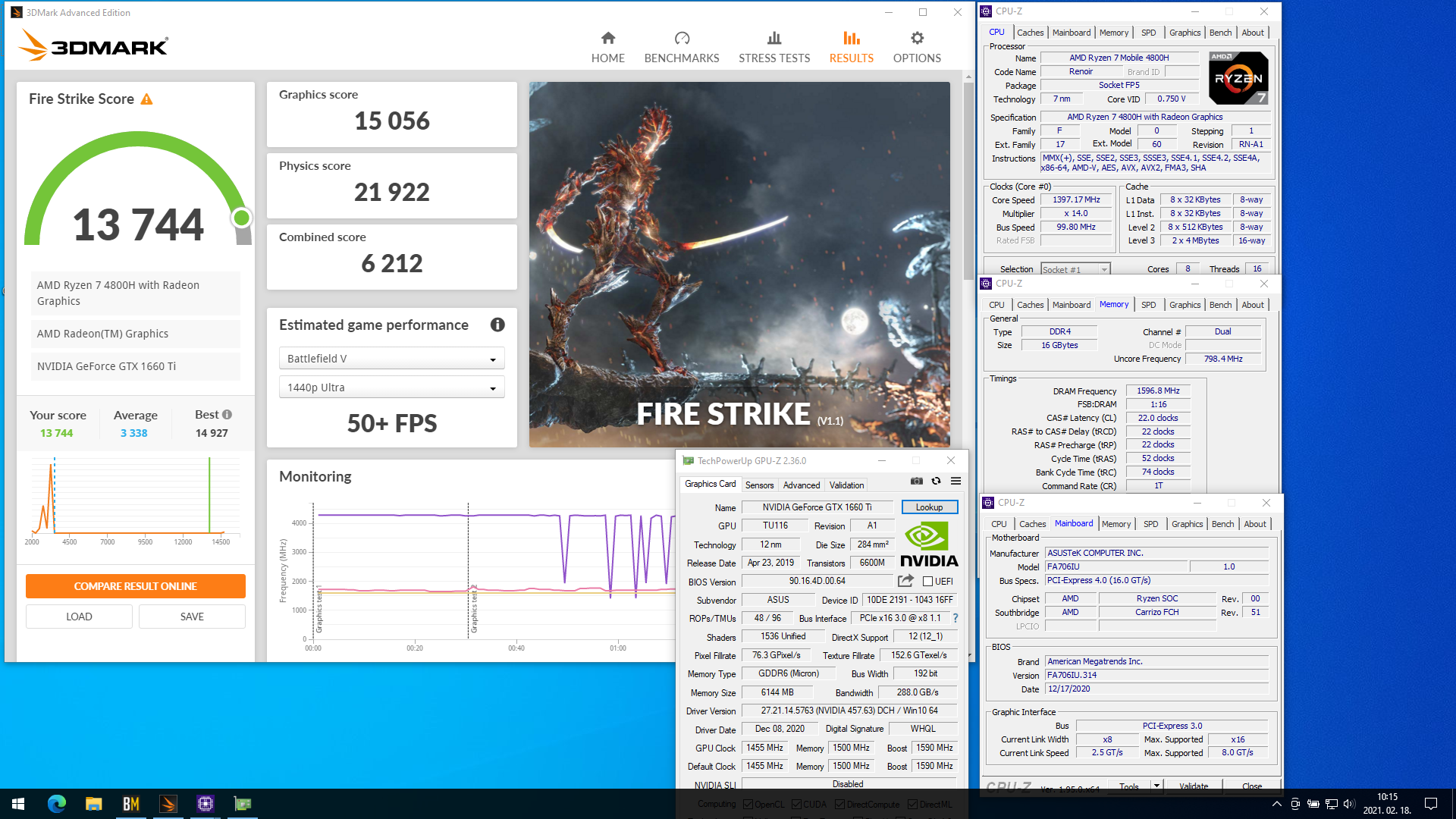The height and width of the screenshot is (819, 1456).
Task: Open Bench tab in the top CPU-Z window
Action: click(1220, 33)
